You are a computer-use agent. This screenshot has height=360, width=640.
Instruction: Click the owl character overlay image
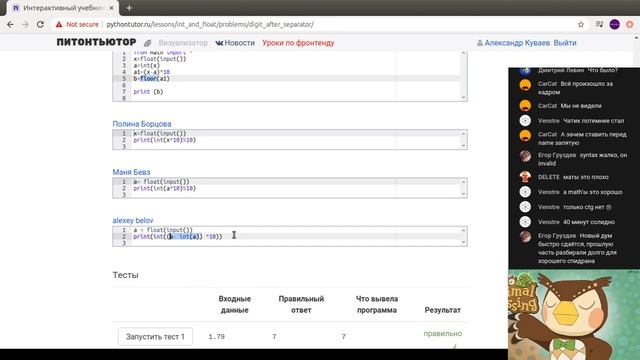pos(574,314)
